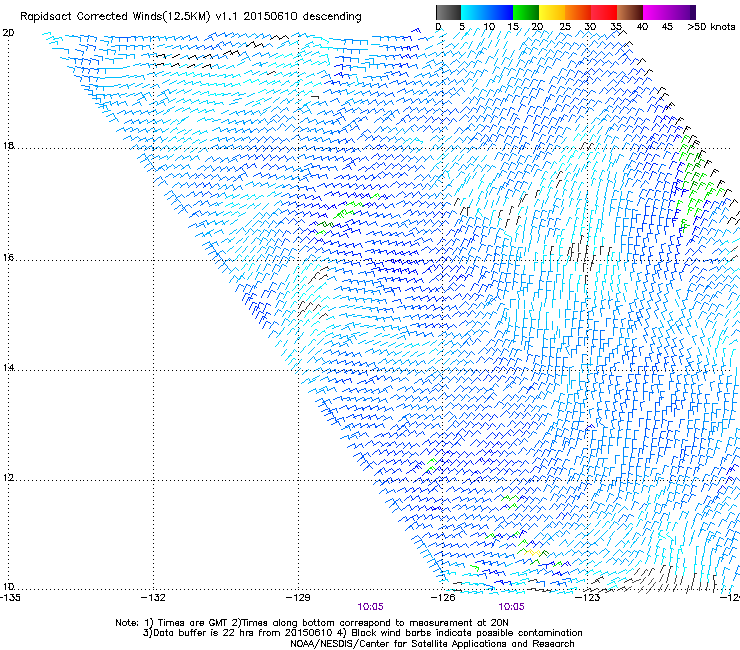Click the gray 0-5 knots legend swatch
This screenshot has height=650, width=740.
tap(448, 12)
